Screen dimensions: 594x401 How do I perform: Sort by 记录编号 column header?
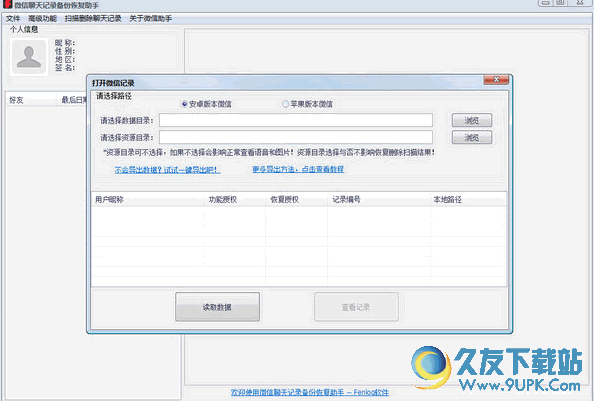point(379,200)
